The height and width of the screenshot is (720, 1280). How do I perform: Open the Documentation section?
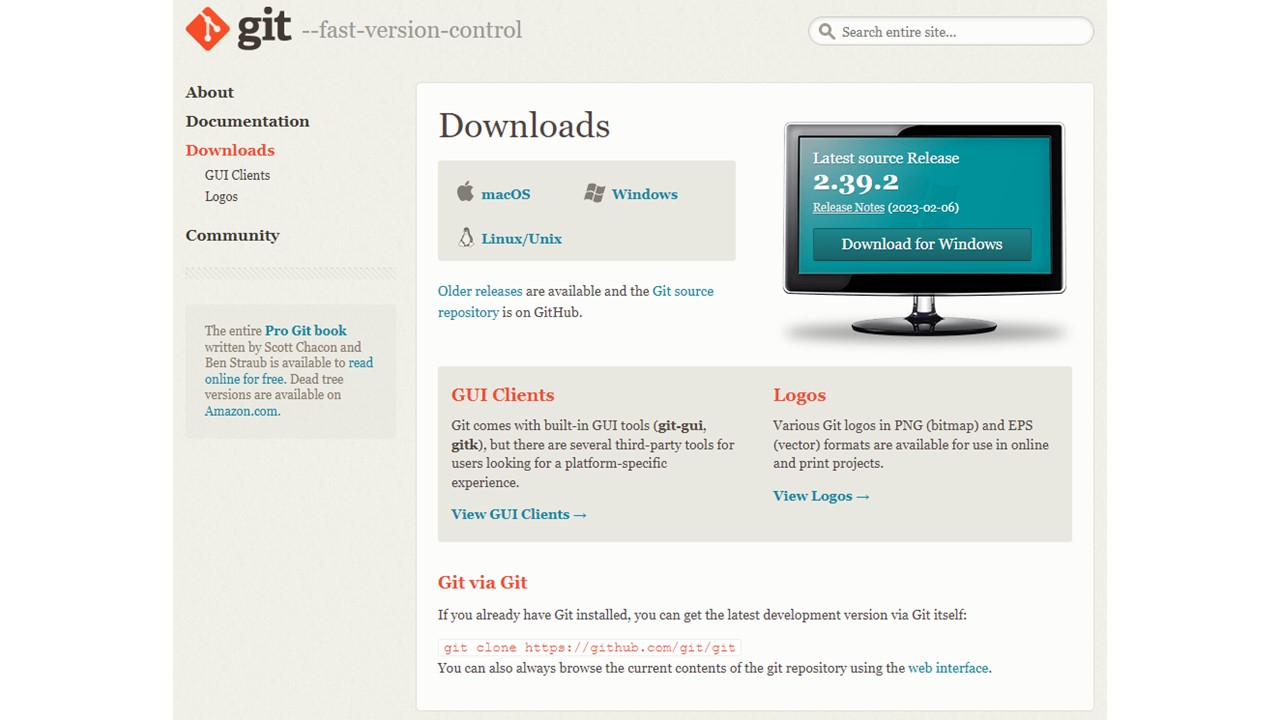coord(247,121)
